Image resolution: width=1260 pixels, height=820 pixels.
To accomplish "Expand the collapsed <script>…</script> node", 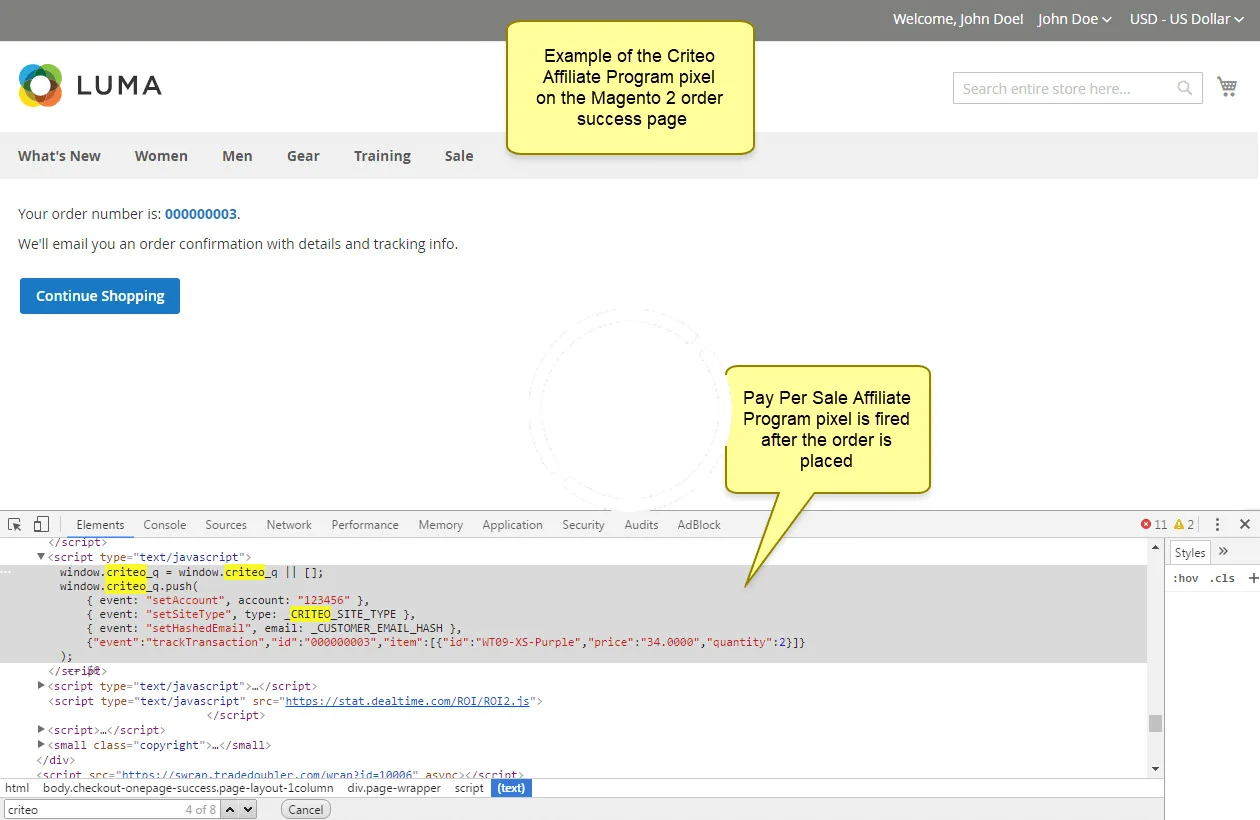I will coord(42,730).
